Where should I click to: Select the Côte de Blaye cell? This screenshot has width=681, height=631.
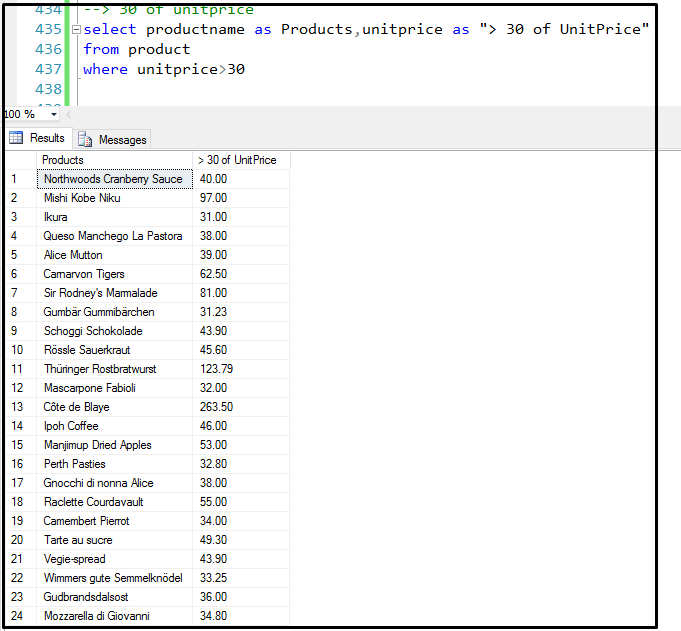click(115, 407)
